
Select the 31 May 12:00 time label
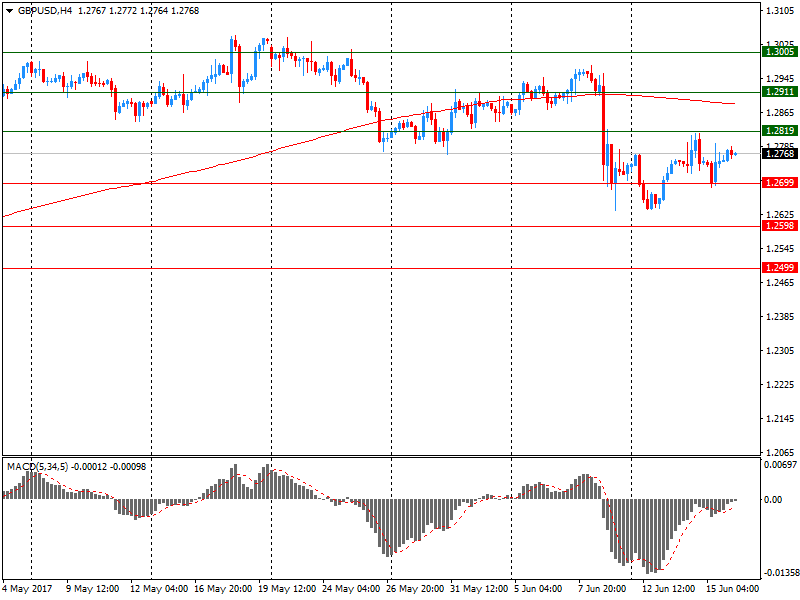click(x=479, y=589)
